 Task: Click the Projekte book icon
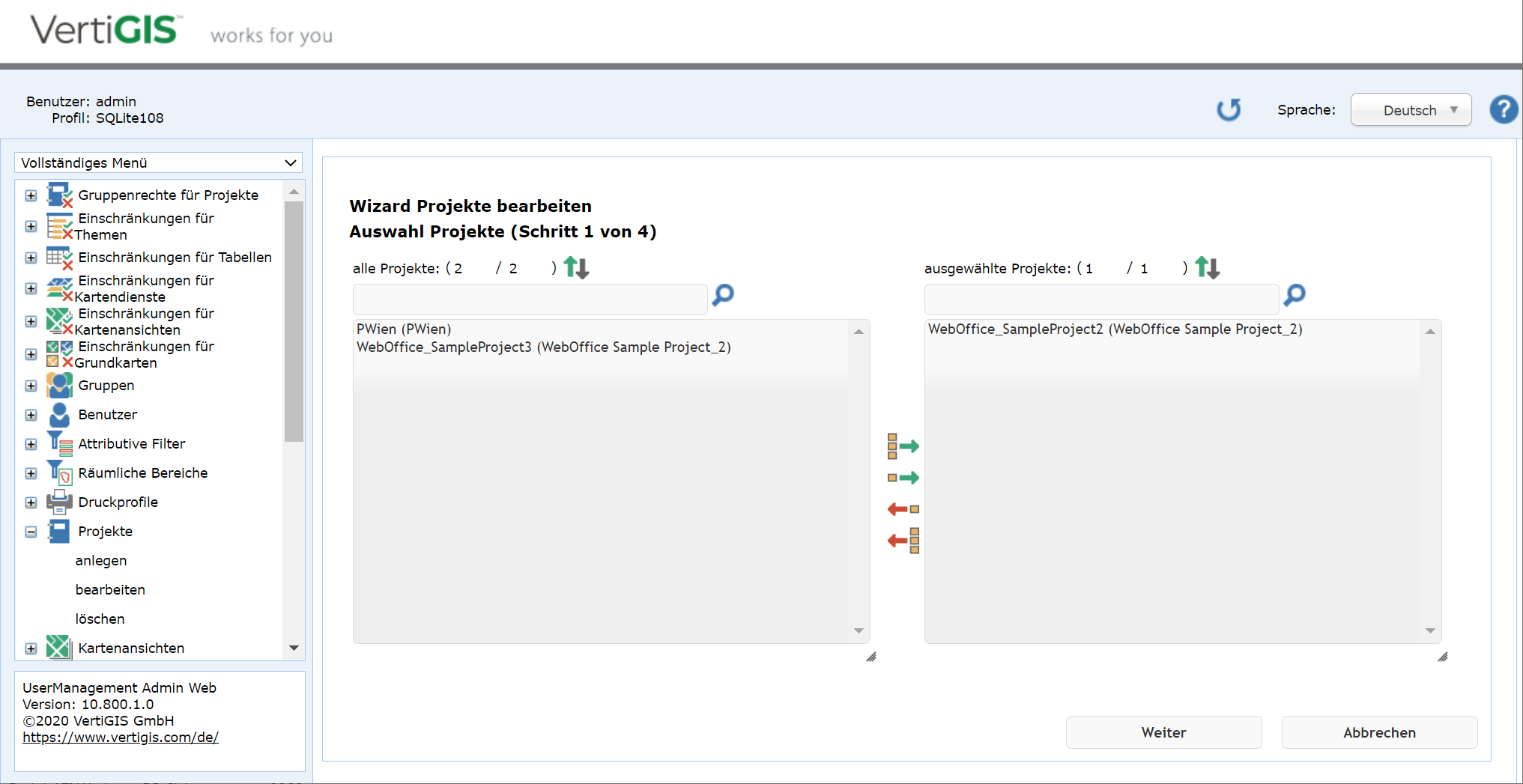pyautogui.click(x=59, y=532)
